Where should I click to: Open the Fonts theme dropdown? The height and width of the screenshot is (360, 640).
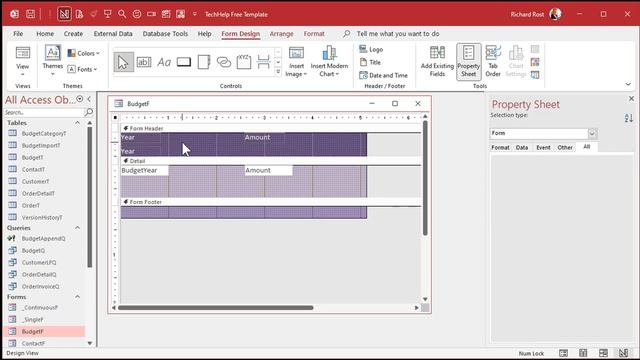(x=83, y=69)
